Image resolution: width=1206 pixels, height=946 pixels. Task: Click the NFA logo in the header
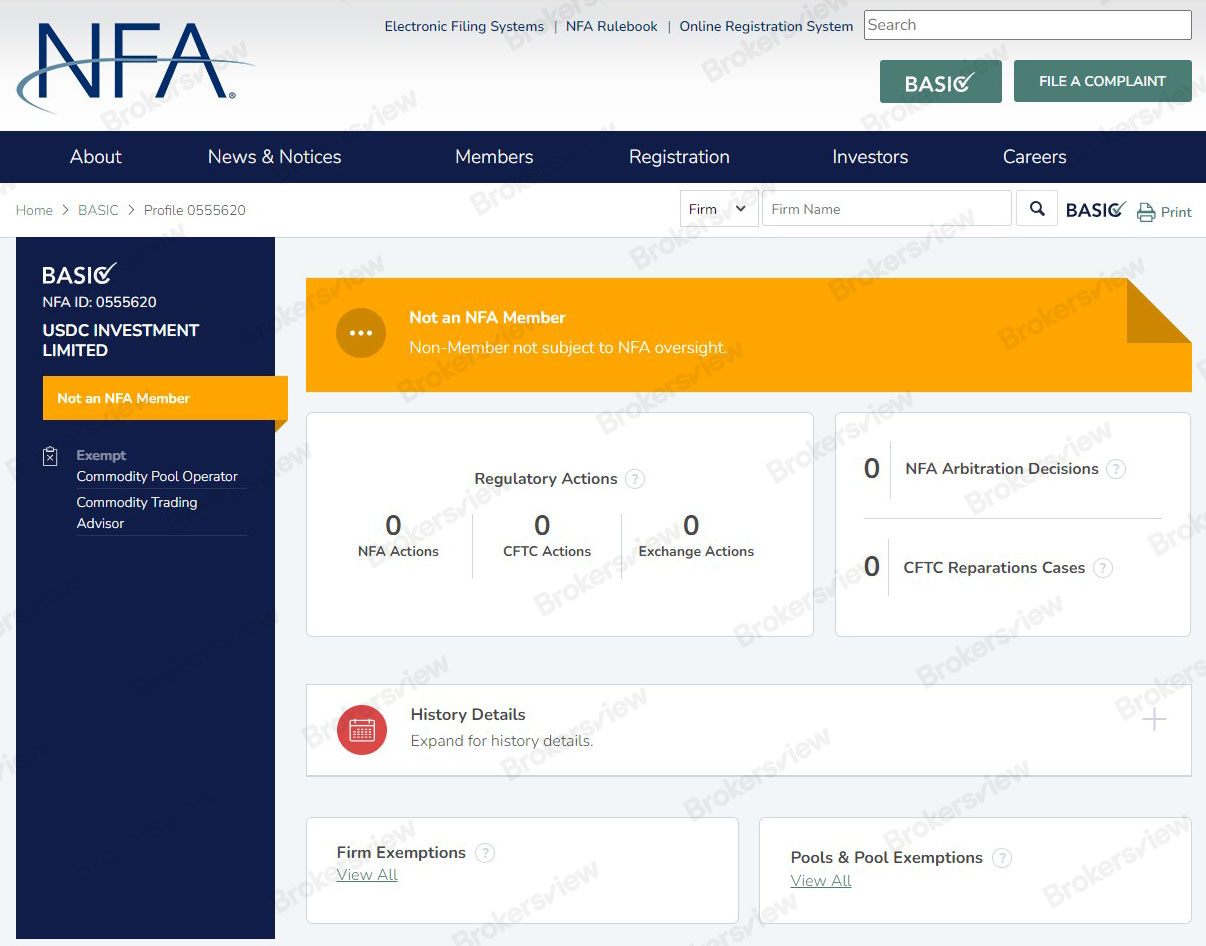coord(130,65)
